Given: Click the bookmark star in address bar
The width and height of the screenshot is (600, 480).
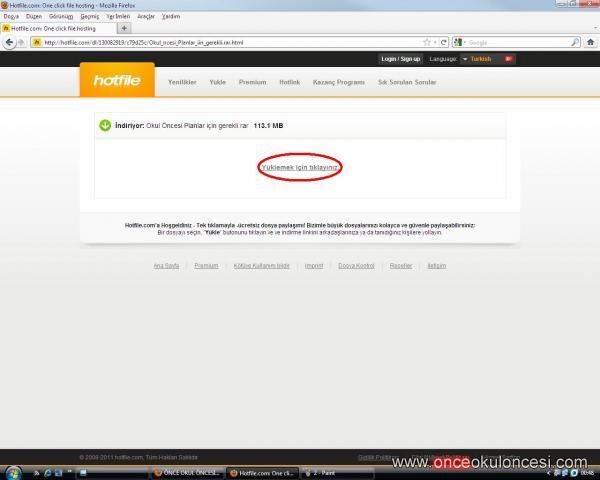Looking at the screenshot, I should 429,42.
